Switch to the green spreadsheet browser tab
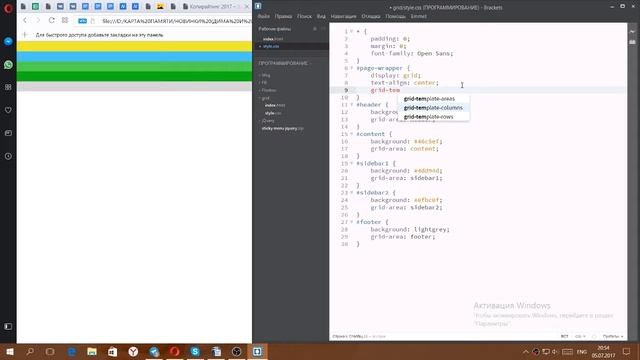The height and width of the screenshot is (360, 640). 36,7
